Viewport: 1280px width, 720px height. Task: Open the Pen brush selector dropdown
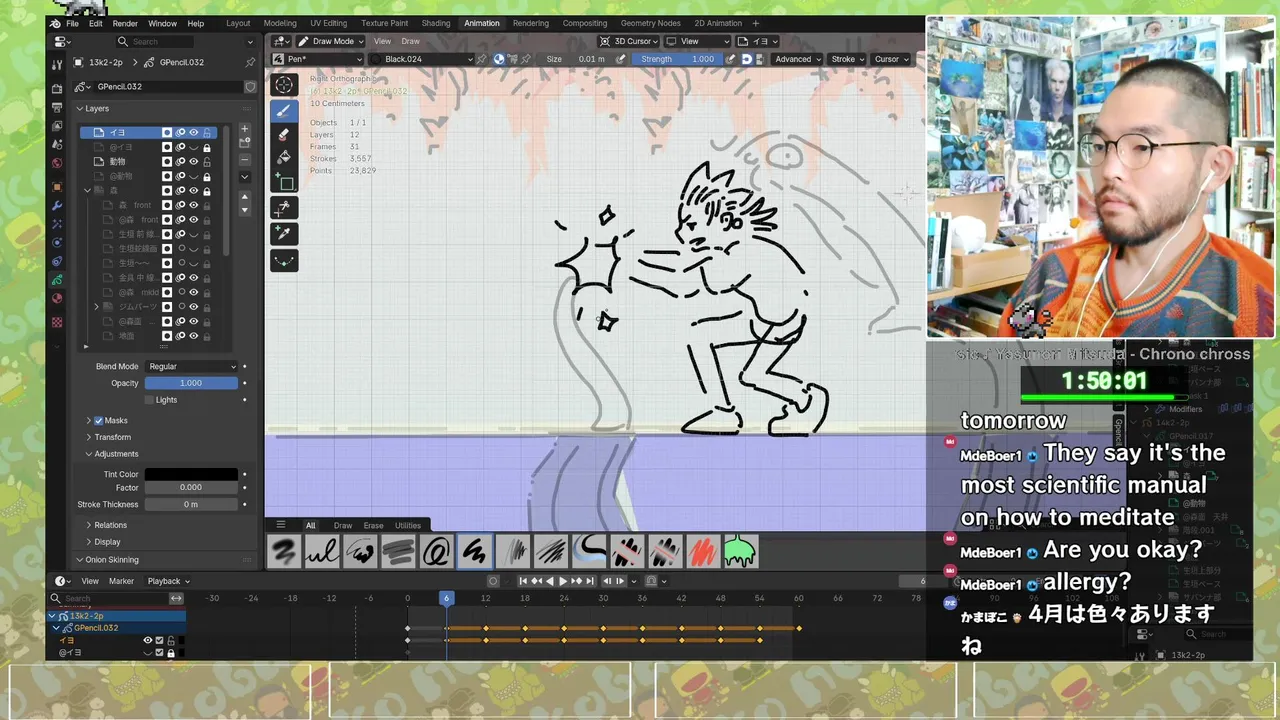[318, 59]
